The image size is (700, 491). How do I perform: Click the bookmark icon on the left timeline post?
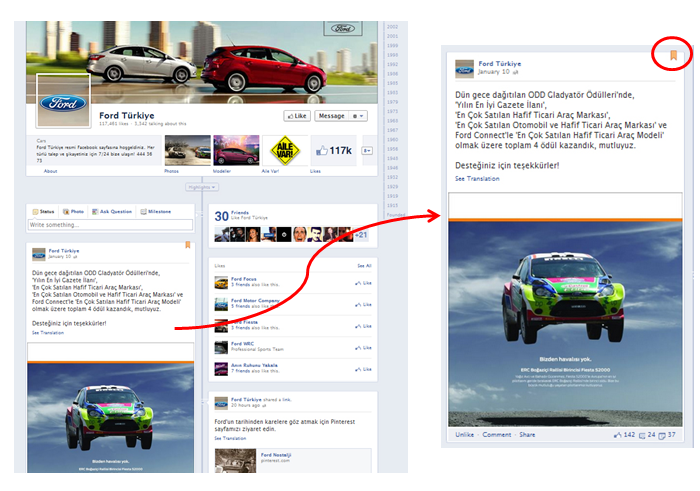point(187,244)
